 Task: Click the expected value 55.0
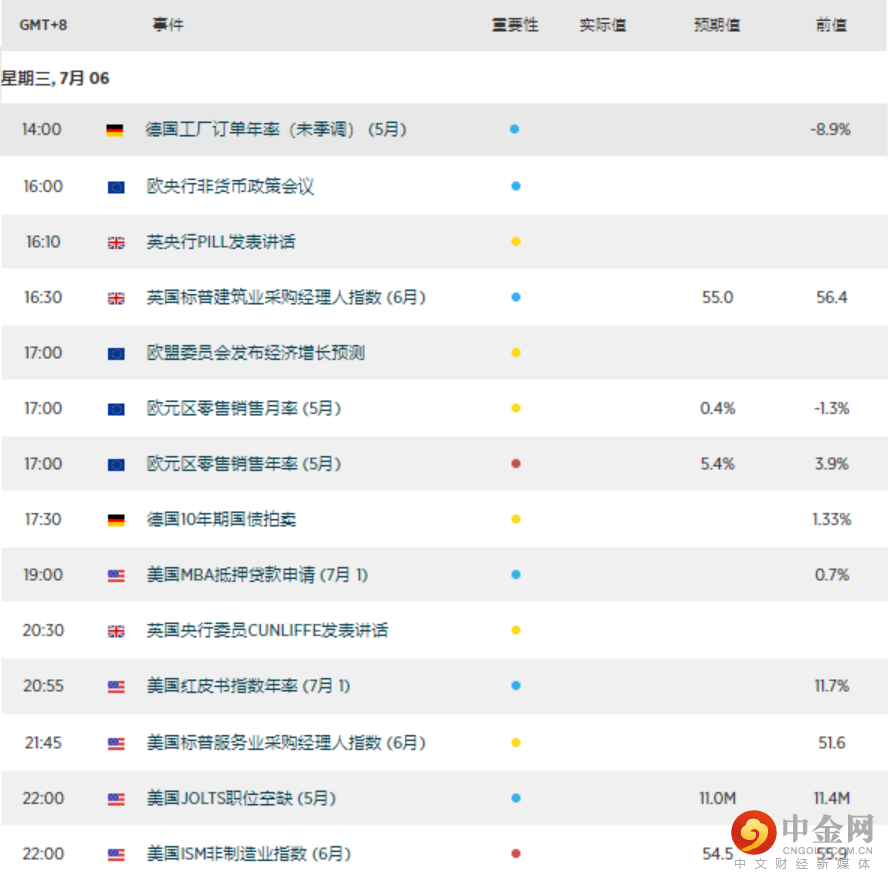(x=718, y=297)
